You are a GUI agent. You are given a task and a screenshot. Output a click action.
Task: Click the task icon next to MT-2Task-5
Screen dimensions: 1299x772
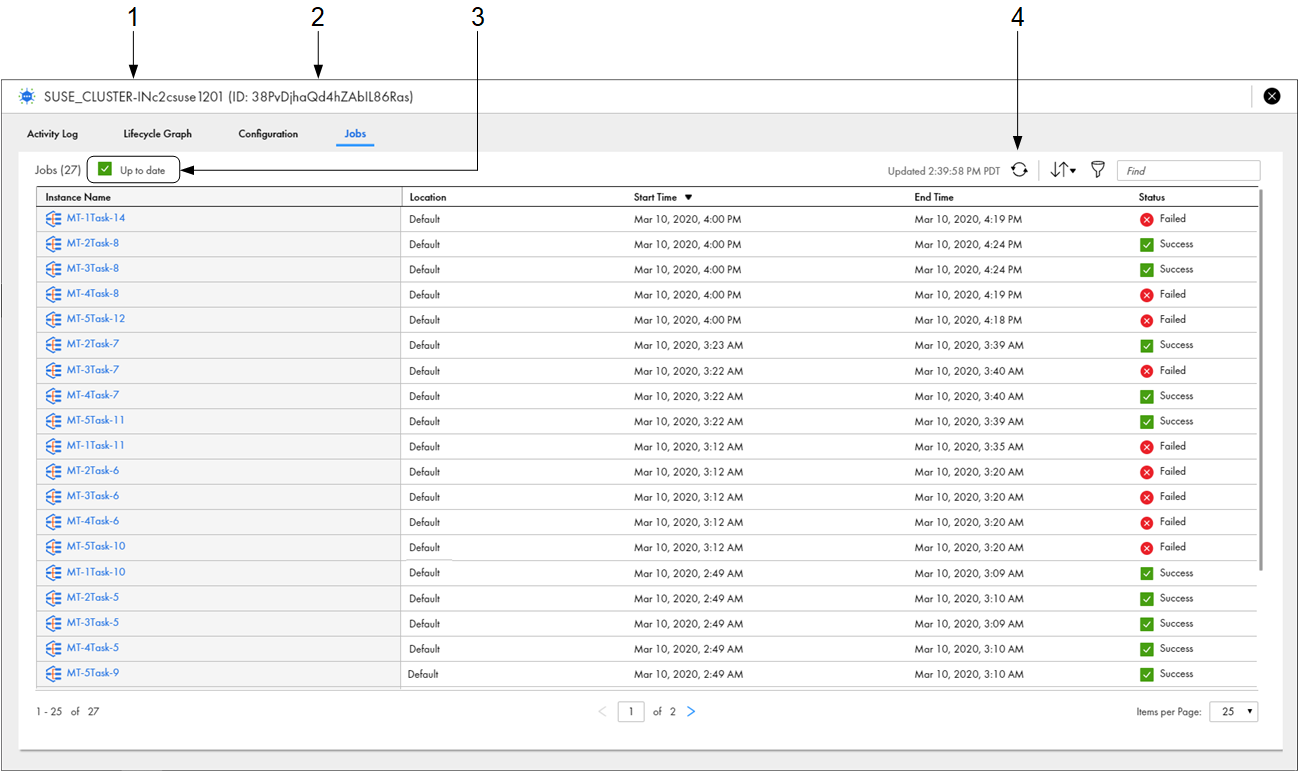pyautogui.click(x=54, y=598)
